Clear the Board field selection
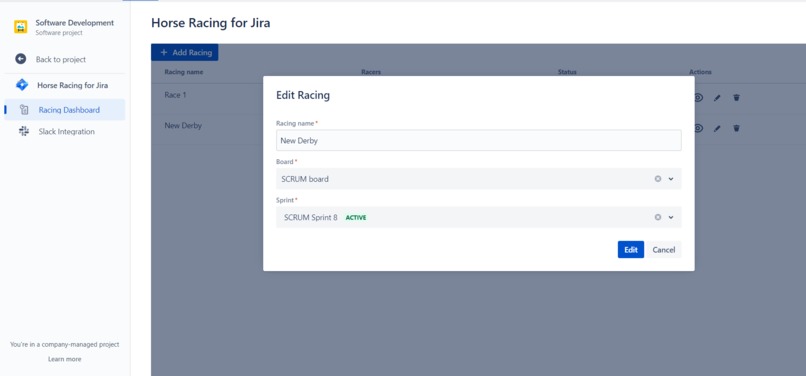Viewport: 806px width, 376px height. [x=657, y=179]
